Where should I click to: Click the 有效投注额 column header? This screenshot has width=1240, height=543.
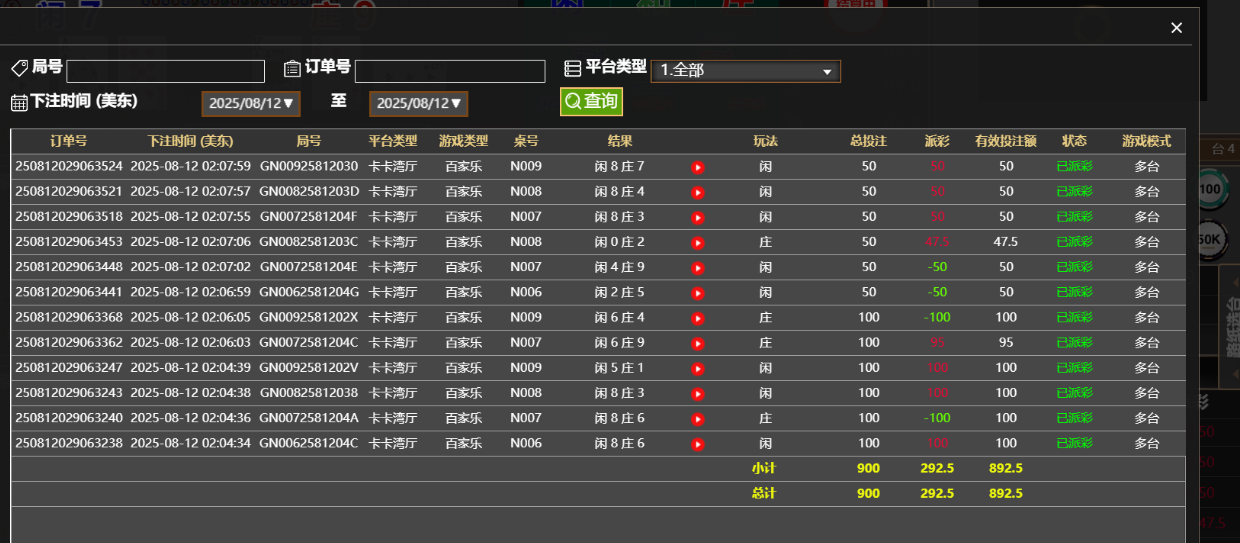(1006, 141)
